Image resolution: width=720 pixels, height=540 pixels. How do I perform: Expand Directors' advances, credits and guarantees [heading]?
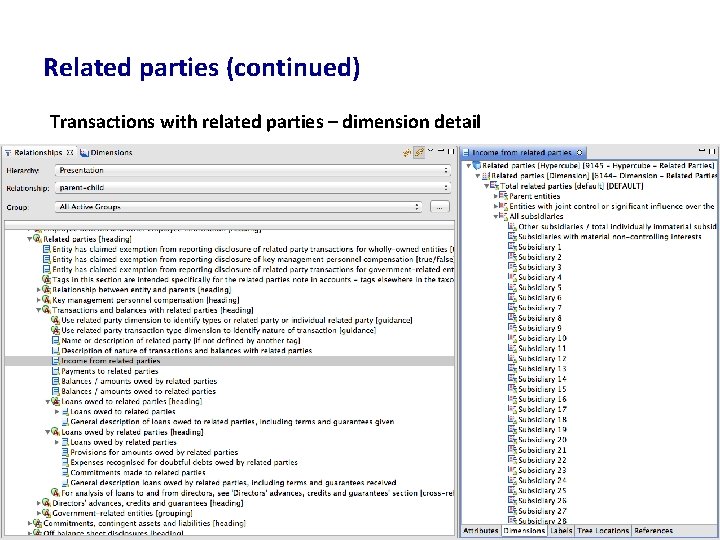(x=39, y=503)
